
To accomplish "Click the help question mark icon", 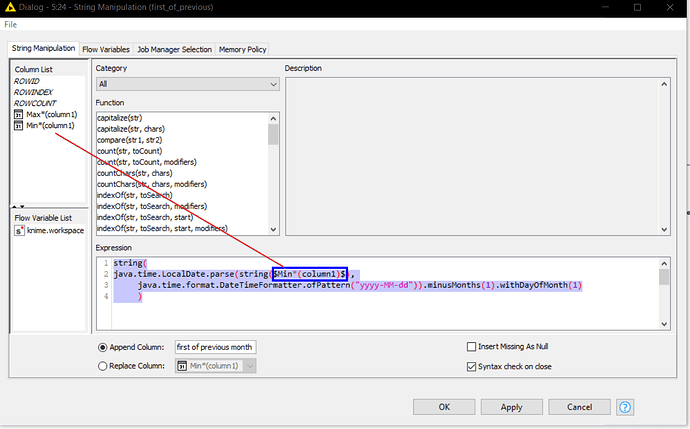I will click(x=626, y=407).
